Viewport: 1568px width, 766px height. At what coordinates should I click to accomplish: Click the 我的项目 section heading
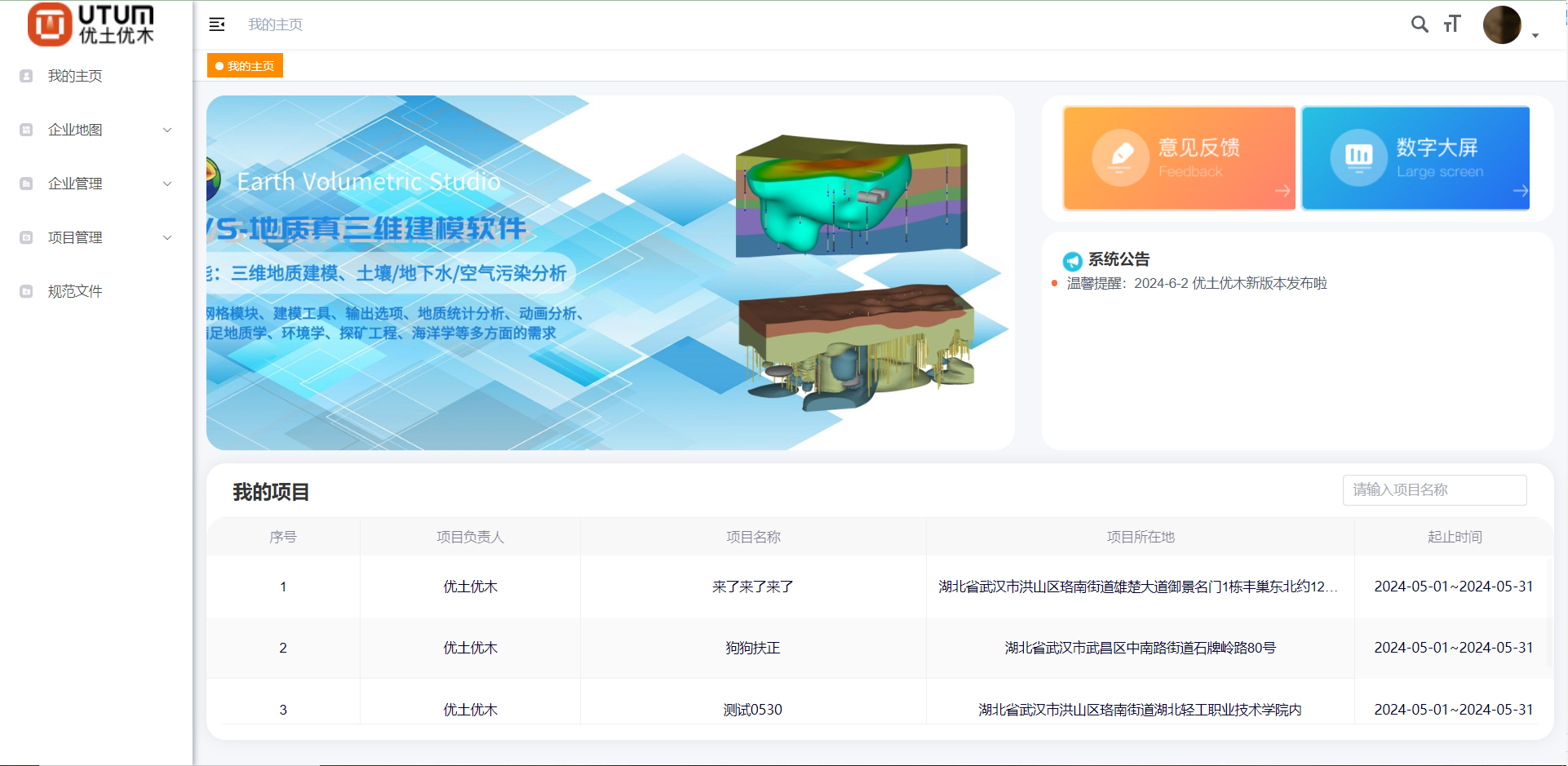pos(271,492)
